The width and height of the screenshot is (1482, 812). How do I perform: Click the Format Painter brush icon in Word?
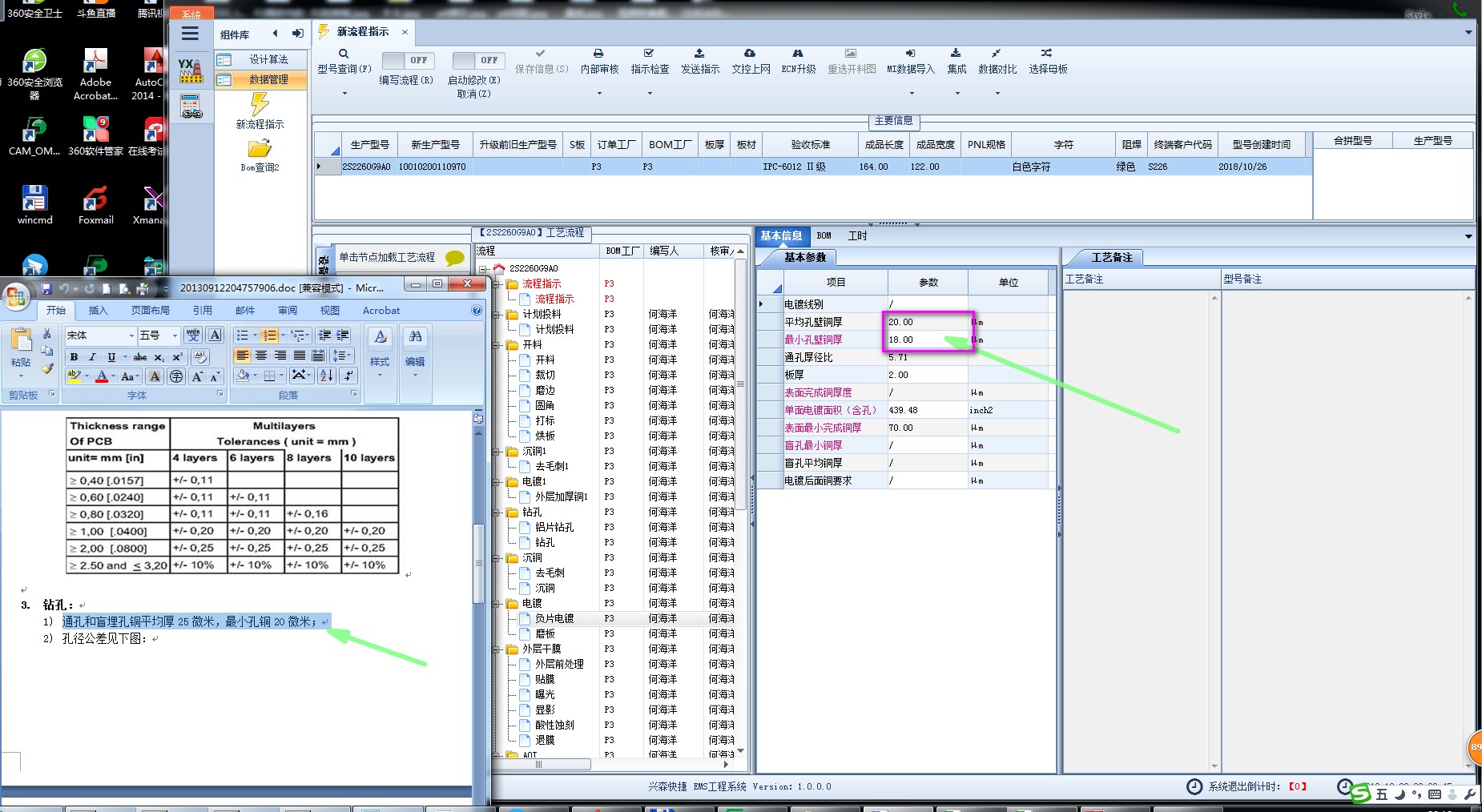coord(47,368)
